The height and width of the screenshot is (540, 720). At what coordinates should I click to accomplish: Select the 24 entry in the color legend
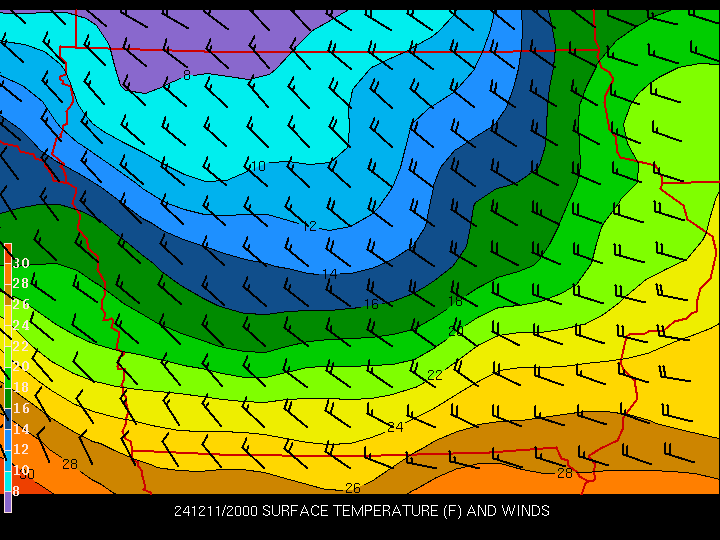[x=20, y=325]
